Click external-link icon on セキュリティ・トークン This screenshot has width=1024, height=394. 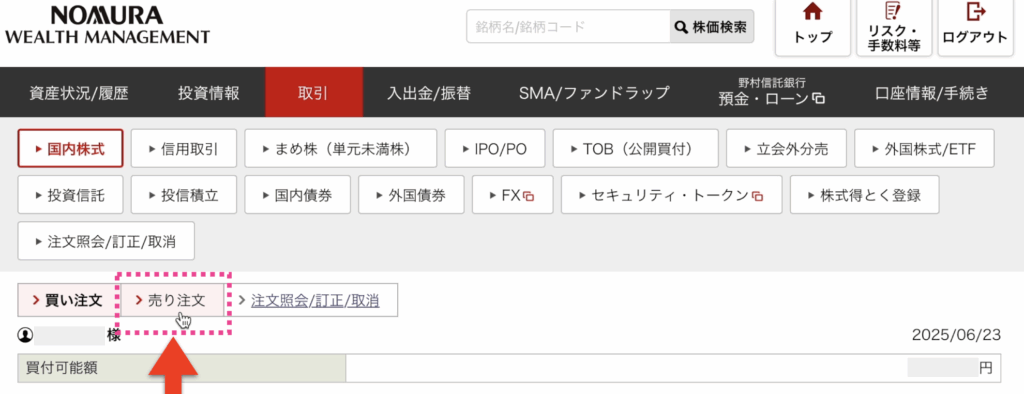(x=758, y=195)
